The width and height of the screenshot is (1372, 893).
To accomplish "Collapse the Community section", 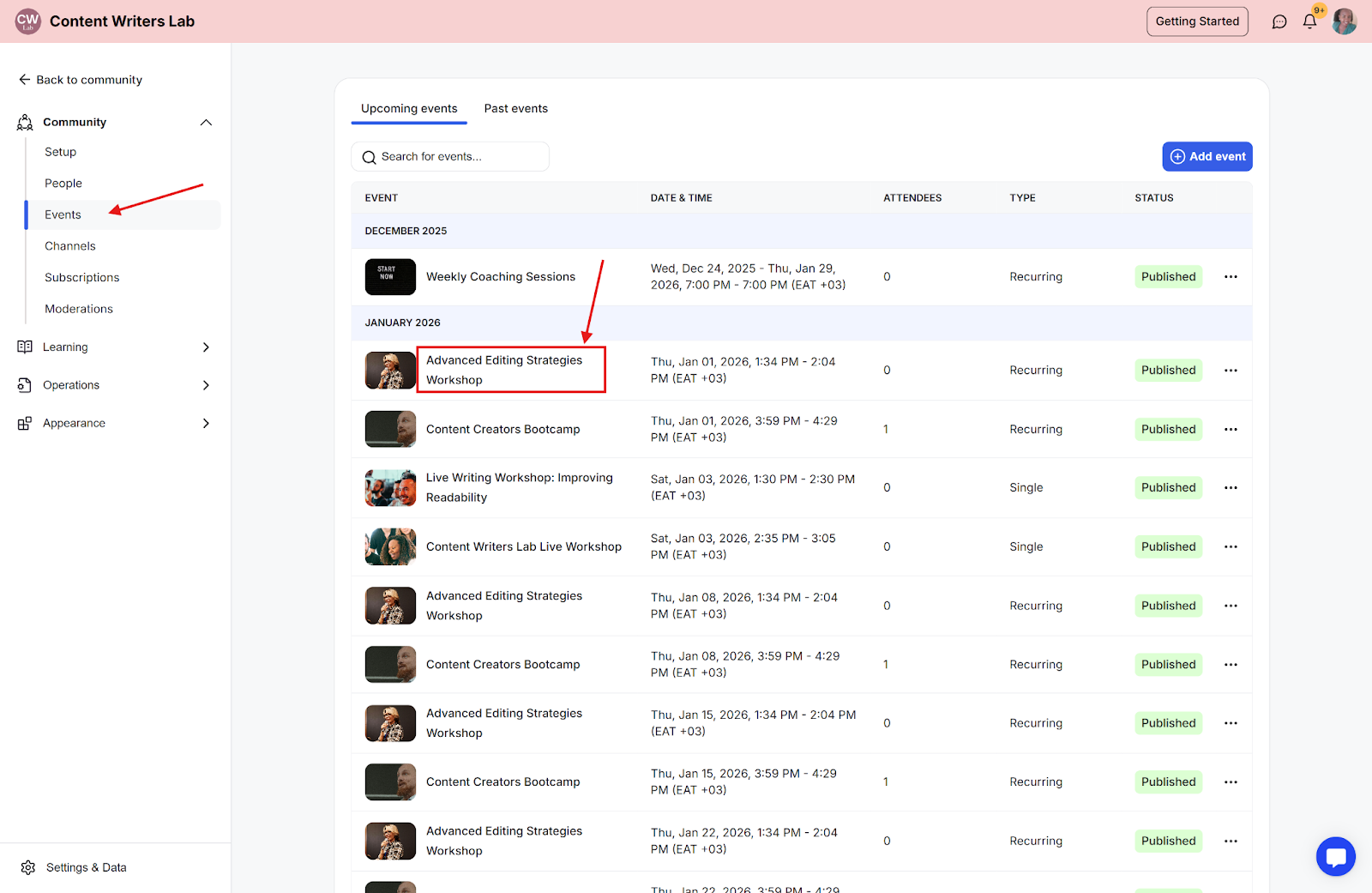I will [x=206, y=123].
